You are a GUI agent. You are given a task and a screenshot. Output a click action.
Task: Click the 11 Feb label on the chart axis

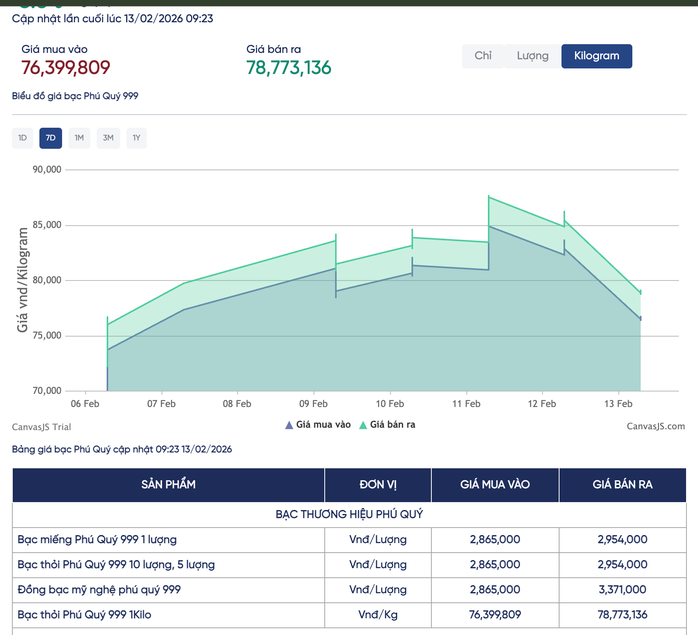(x=466, y=403)
